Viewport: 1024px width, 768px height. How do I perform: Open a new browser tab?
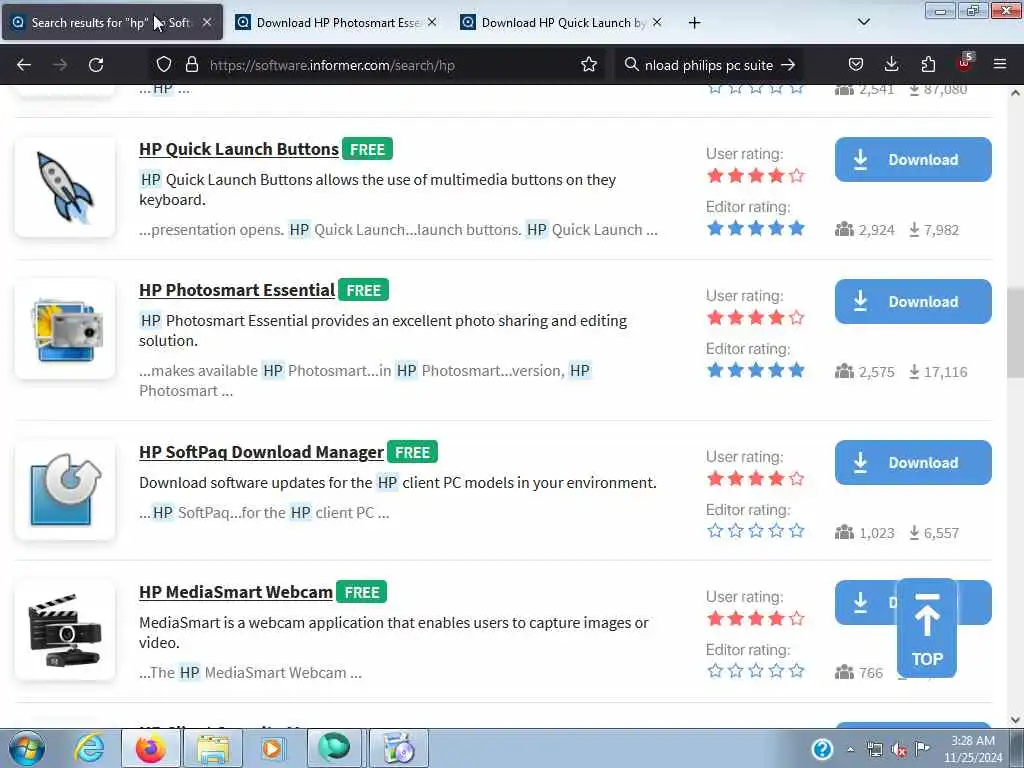[694, 23]
